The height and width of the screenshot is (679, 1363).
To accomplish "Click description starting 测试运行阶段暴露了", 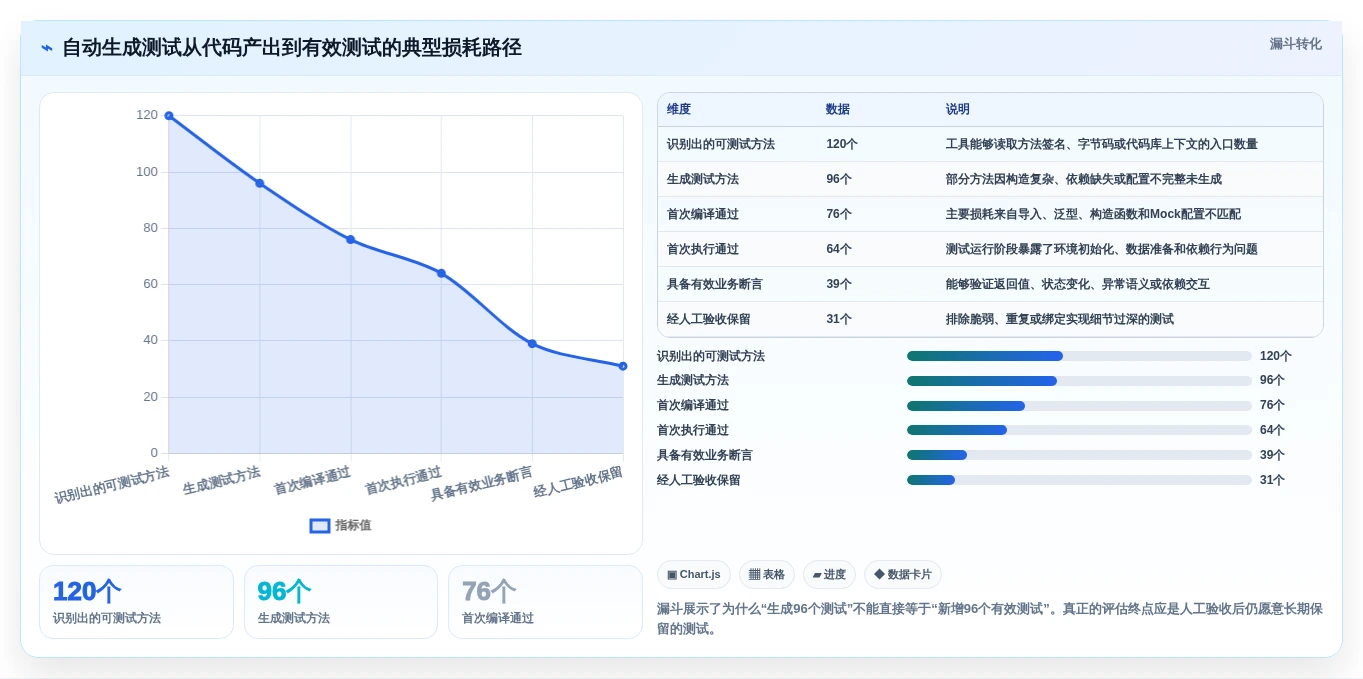I will (x=1102, y=249).
